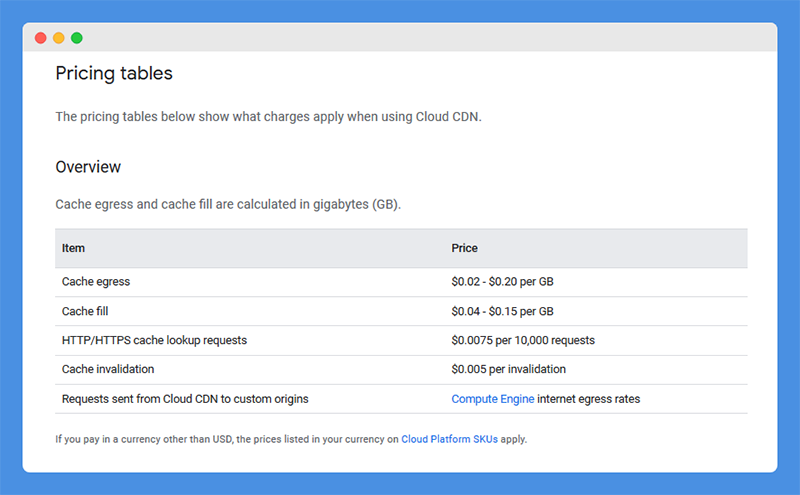
Task: Click the HTTP/HTTPS cache lookup requests cell
Action: pyautogui.click(x=154, y=340)
